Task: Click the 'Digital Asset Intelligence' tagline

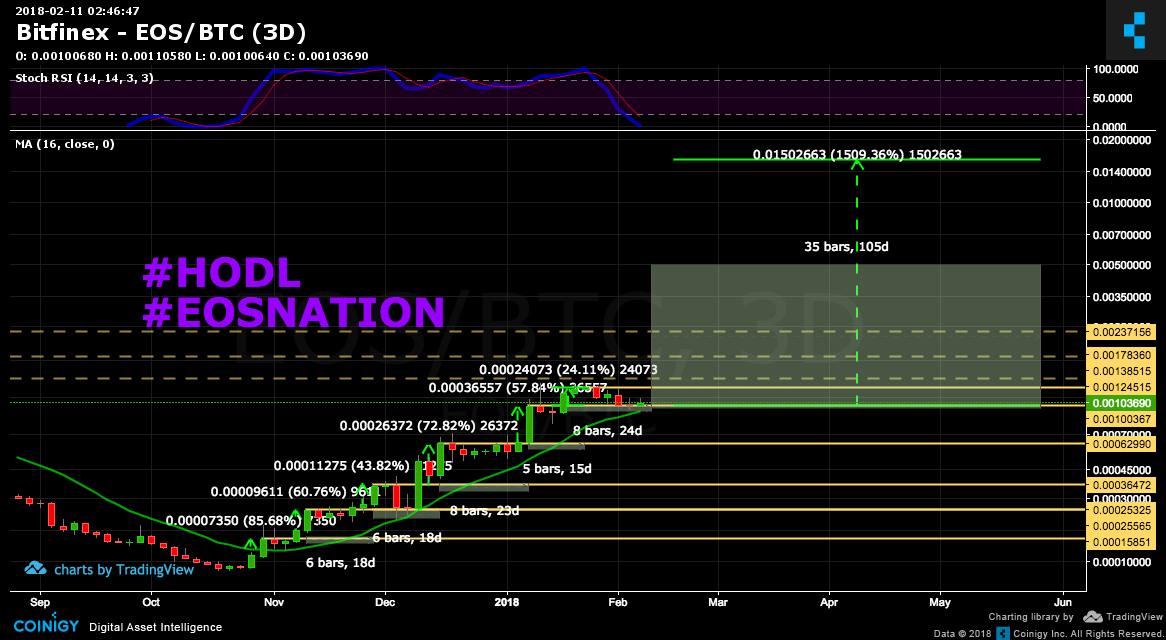Action: click(x=155, y=628)
